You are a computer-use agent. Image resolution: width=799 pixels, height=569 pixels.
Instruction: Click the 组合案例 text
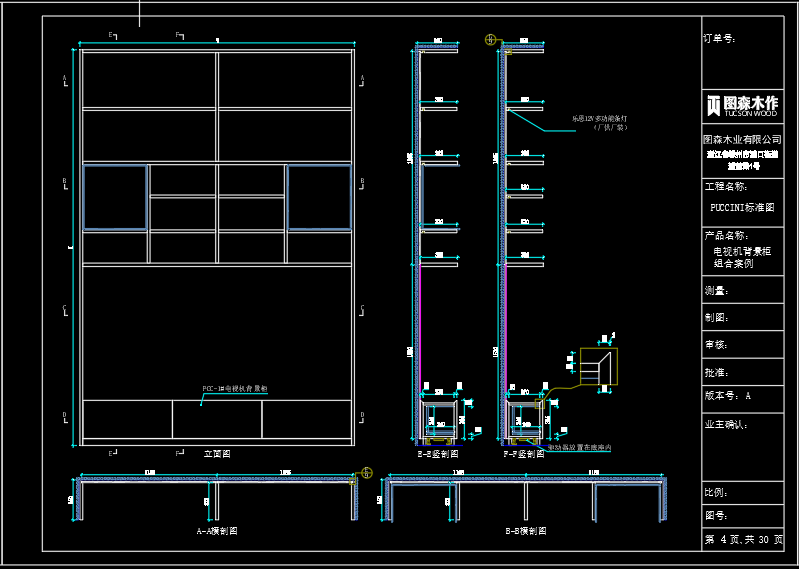pyautogui.click(x=734, y=264)
